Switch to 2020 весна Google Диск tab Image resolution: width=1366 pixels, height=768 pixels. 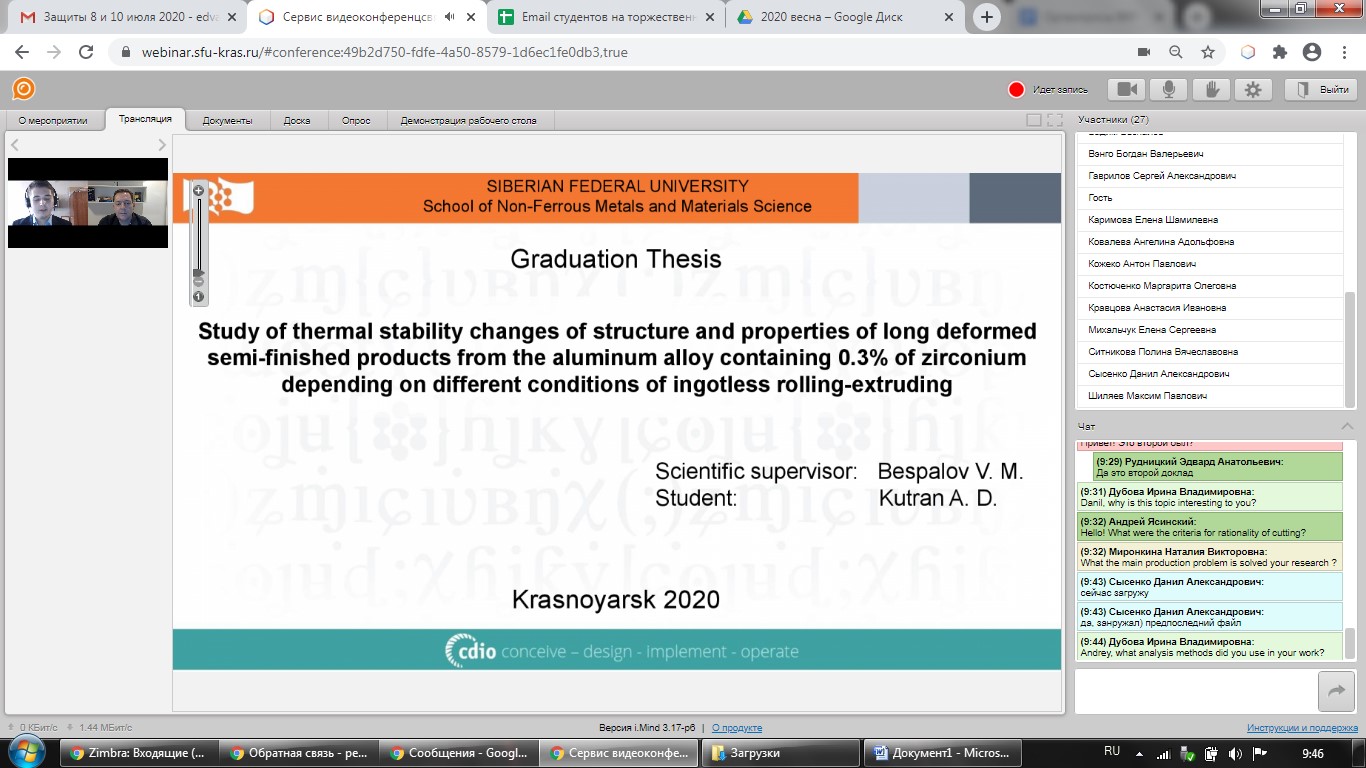point(843,17)
